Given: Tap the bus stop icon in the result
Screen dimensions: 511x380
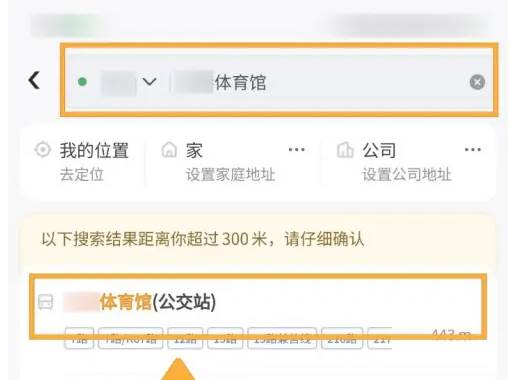Looking at the screenshot, I should click(x=45, y=302).
